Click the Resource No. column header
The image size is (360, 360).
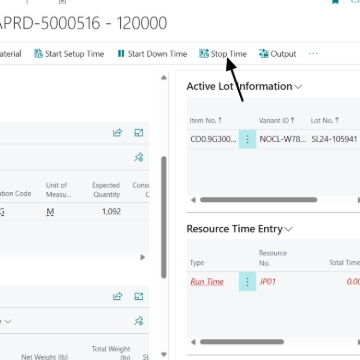tap(273, 258)
